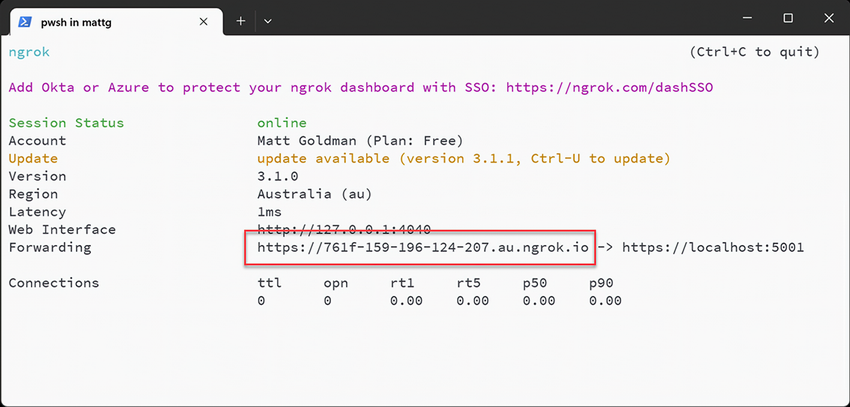
Task: Click the highlighted au.ngrok.io forwarding URL
Action: coord(422,247)
